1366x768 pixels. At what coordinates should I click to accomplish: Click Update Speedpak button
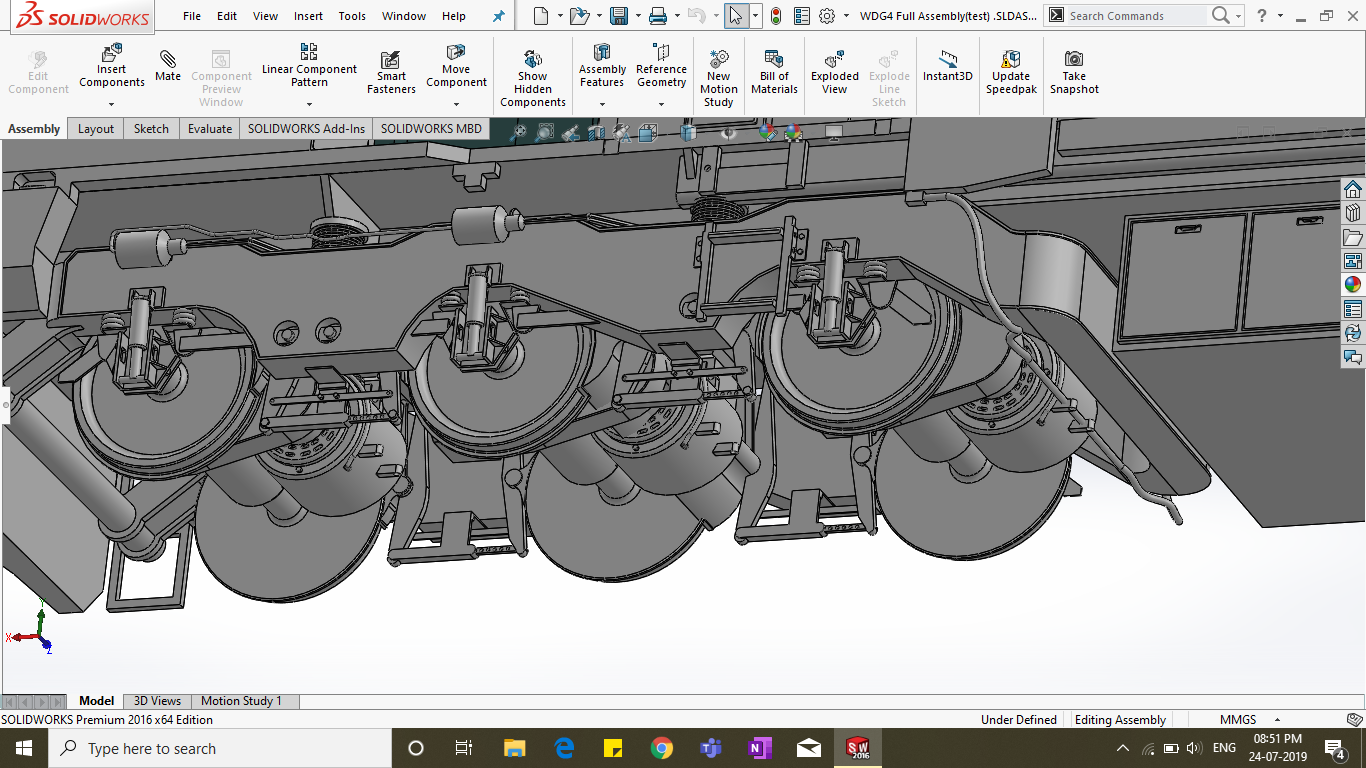point(1010,60)
